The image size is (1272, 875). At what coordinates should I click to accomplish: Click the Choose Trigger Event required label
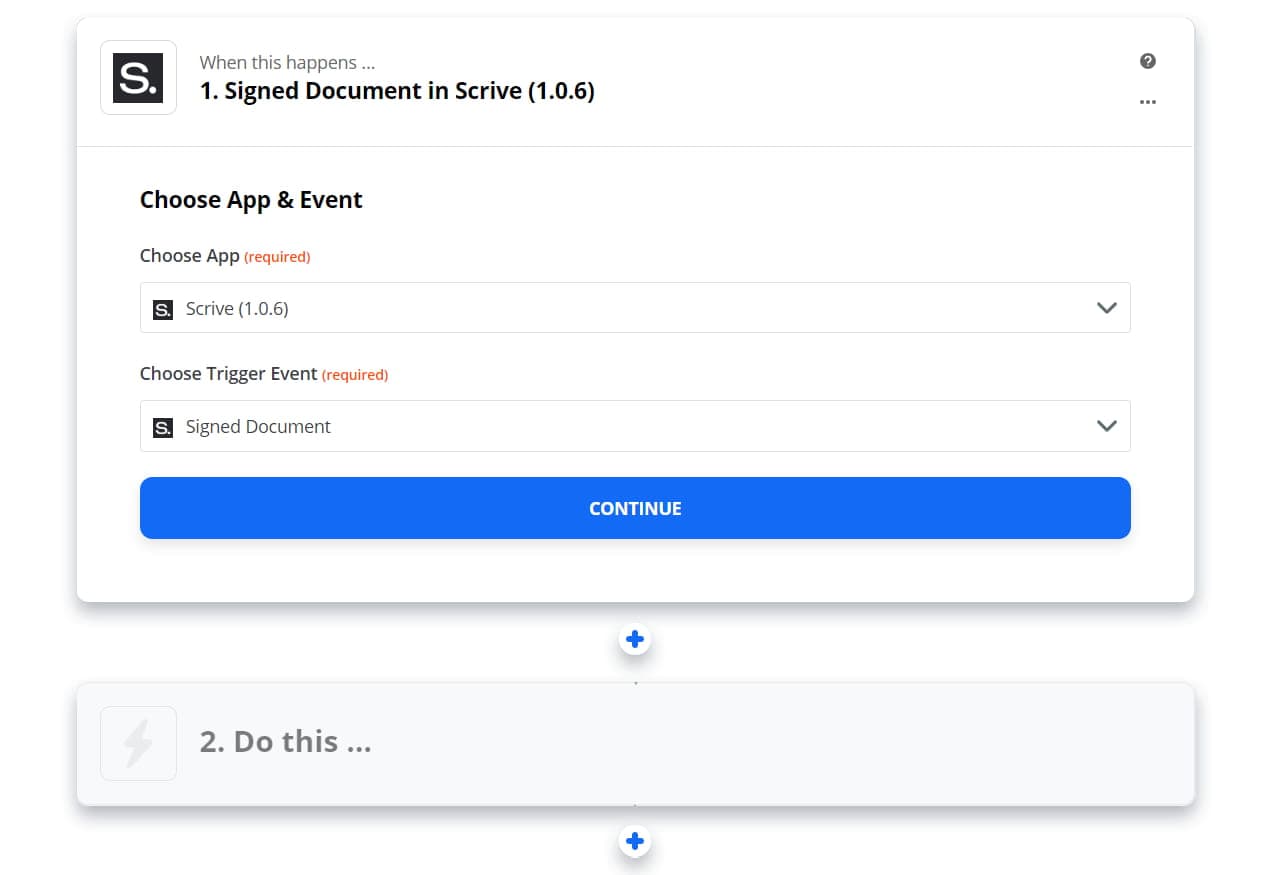[263, 373]
